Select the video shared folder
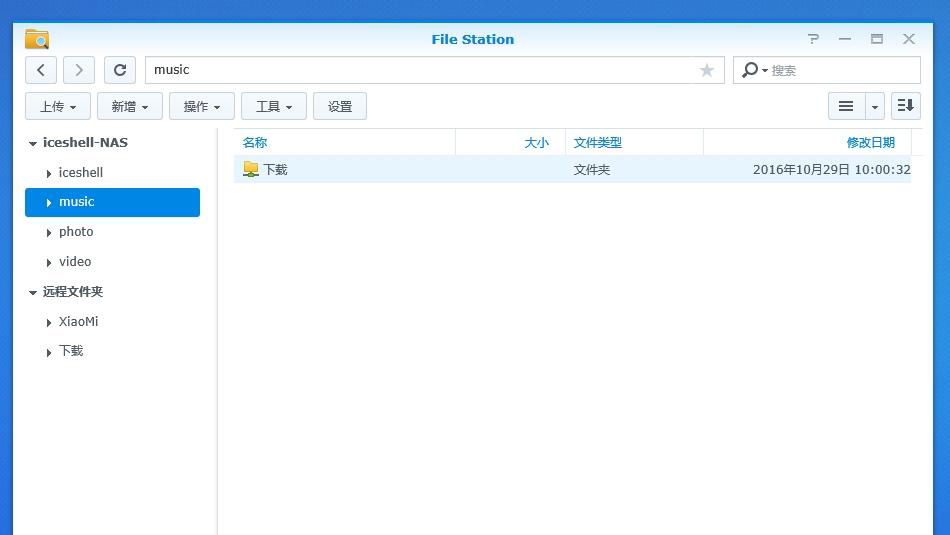Viewport: 950px width, 535px height. (x=75, y=261)
